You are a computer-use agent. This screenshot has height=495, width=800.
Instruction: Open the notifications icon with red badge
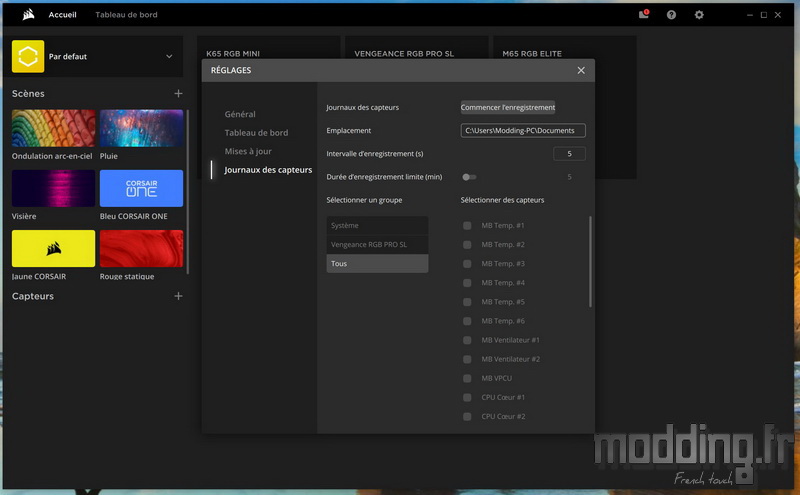click(644, 14)
